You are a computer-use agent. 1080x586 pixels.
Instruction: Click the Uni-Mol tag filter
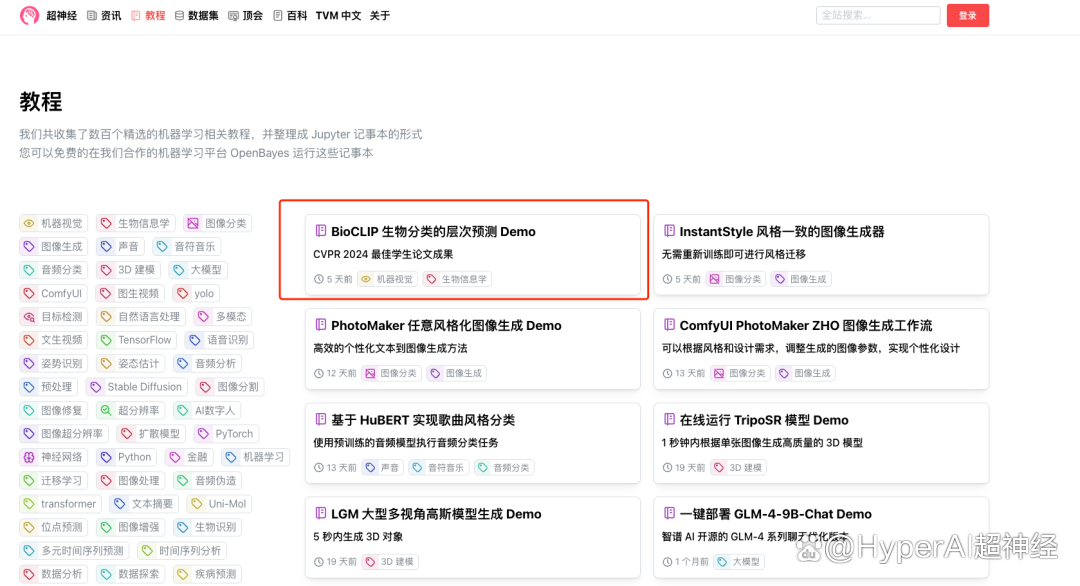(218, 504)
